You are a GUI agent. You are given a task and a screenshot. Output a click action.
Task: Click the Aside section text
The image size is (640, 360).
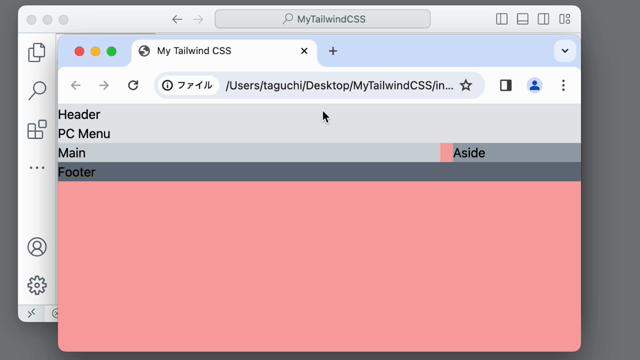469,153
